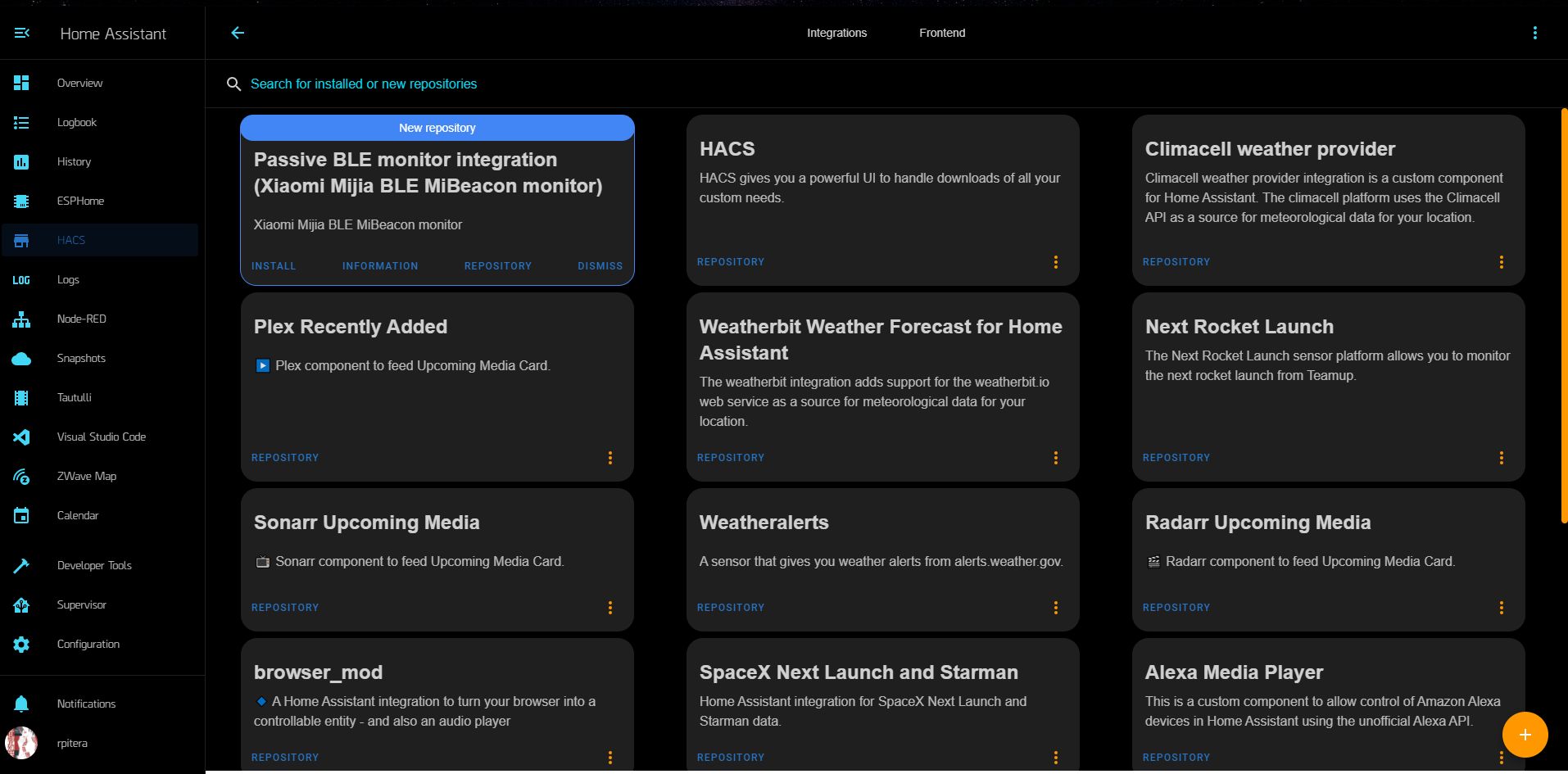Open the Configuration gear icon
This screenshot has width=1568, height=774.
click(21, 644)
